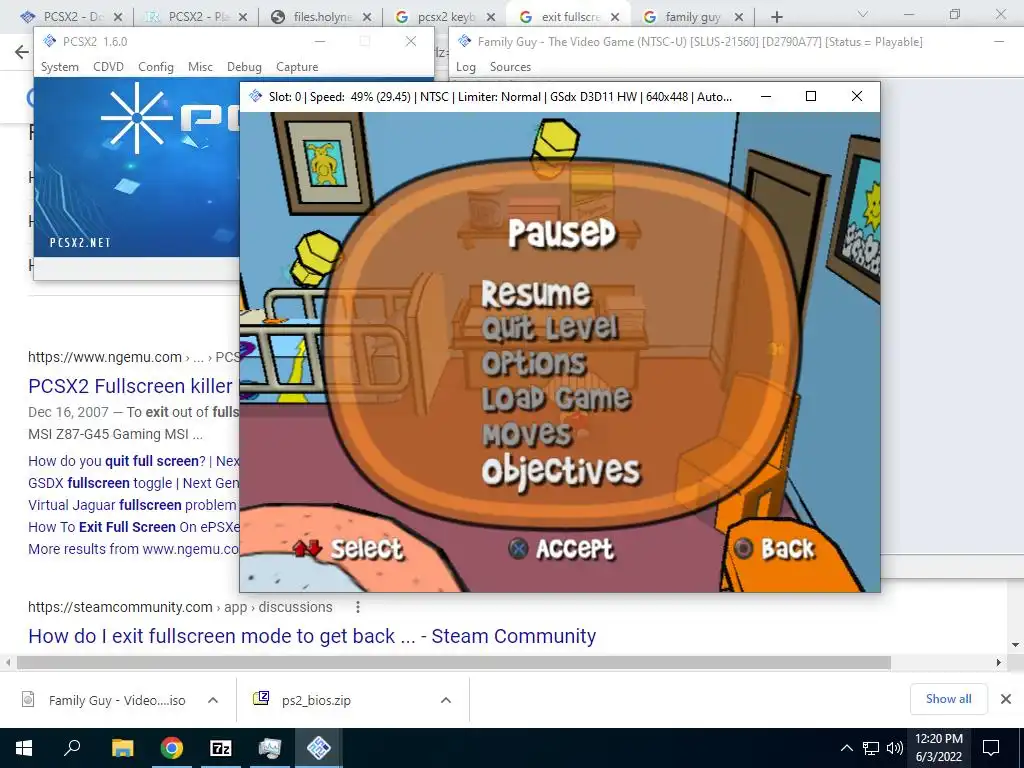
Task: Open PCSX2 Fullscreen killer search result
Action: click(x=130, y=386)
